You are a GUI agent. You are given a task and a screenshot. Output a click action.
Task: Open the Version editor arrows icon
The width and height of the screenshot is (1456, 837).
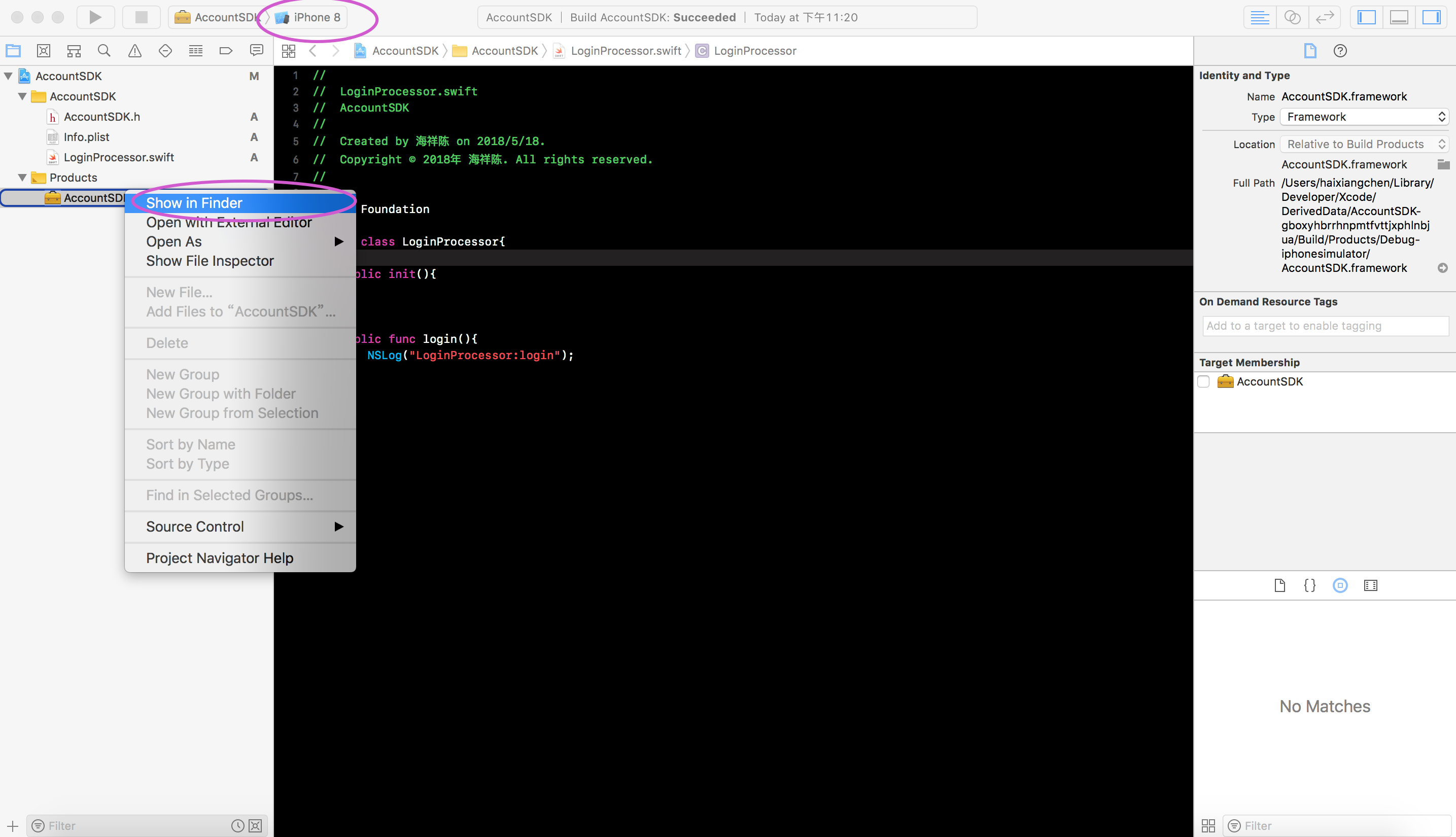click(x=1325, y=17)
